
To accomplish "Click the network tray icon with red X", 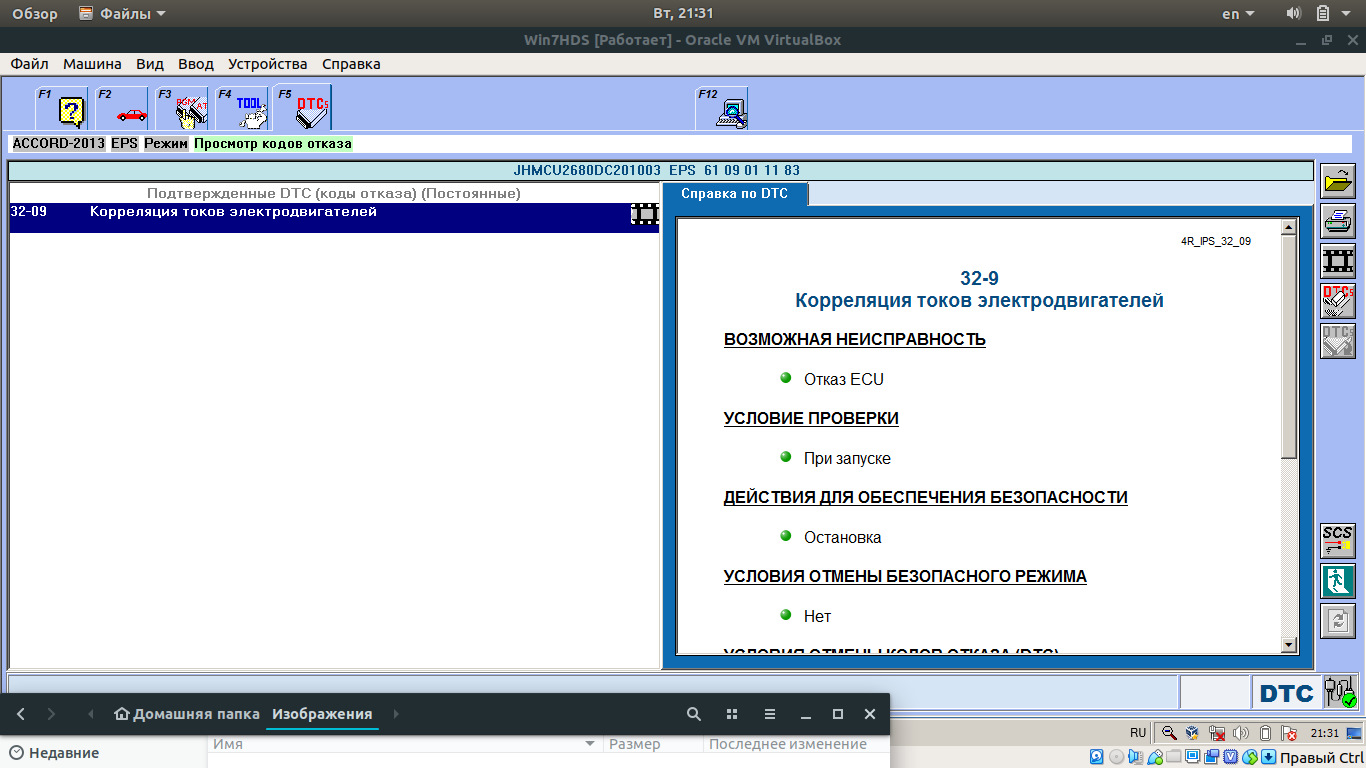I will (x=1217, y=733).
